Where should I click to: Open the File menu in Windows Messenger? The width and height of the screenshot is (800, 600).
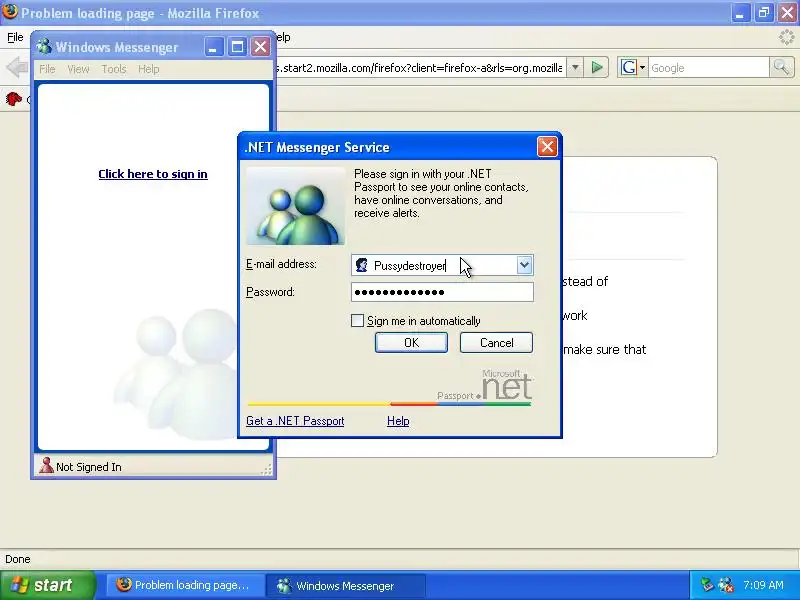click(x=47, y=69)
